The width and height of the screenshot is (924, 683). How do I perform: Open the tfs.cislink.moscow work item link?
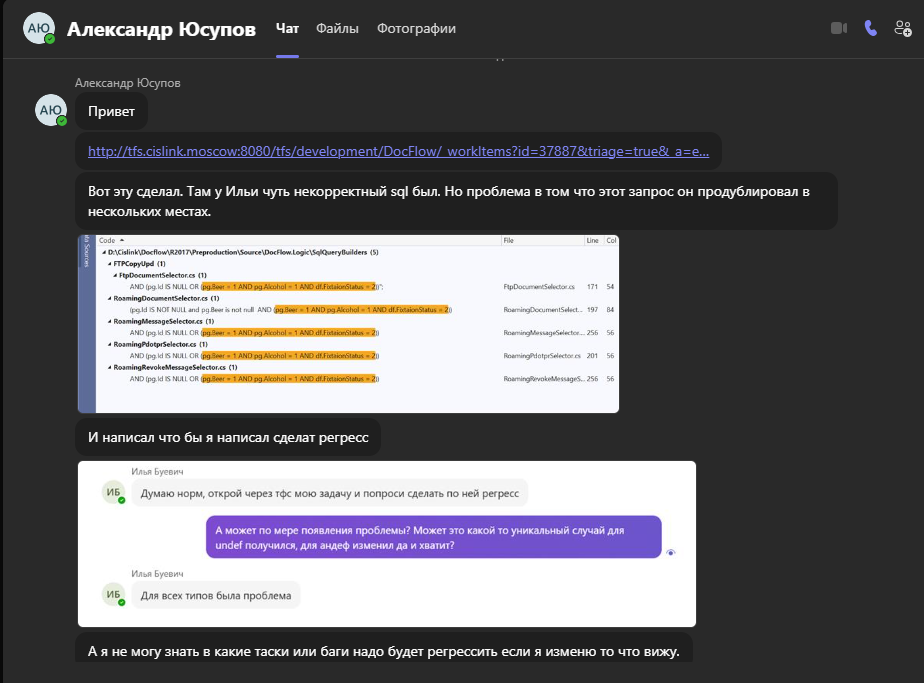[x=398, y=152]
